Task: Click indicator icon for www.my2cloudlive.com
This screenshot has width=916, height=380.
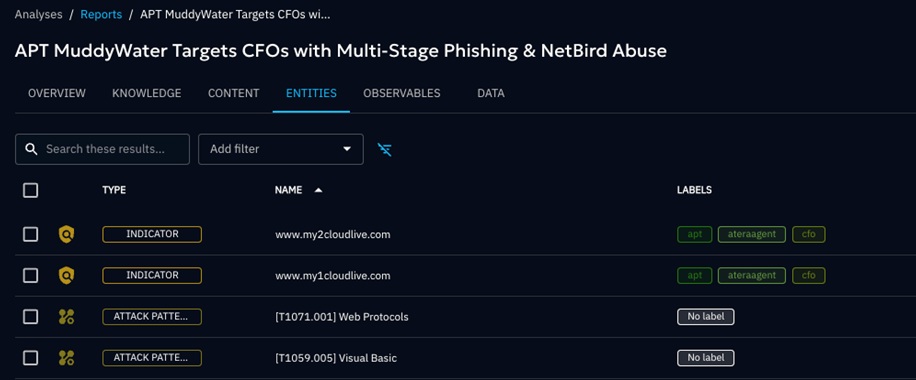Action: [x=67, y=234]
